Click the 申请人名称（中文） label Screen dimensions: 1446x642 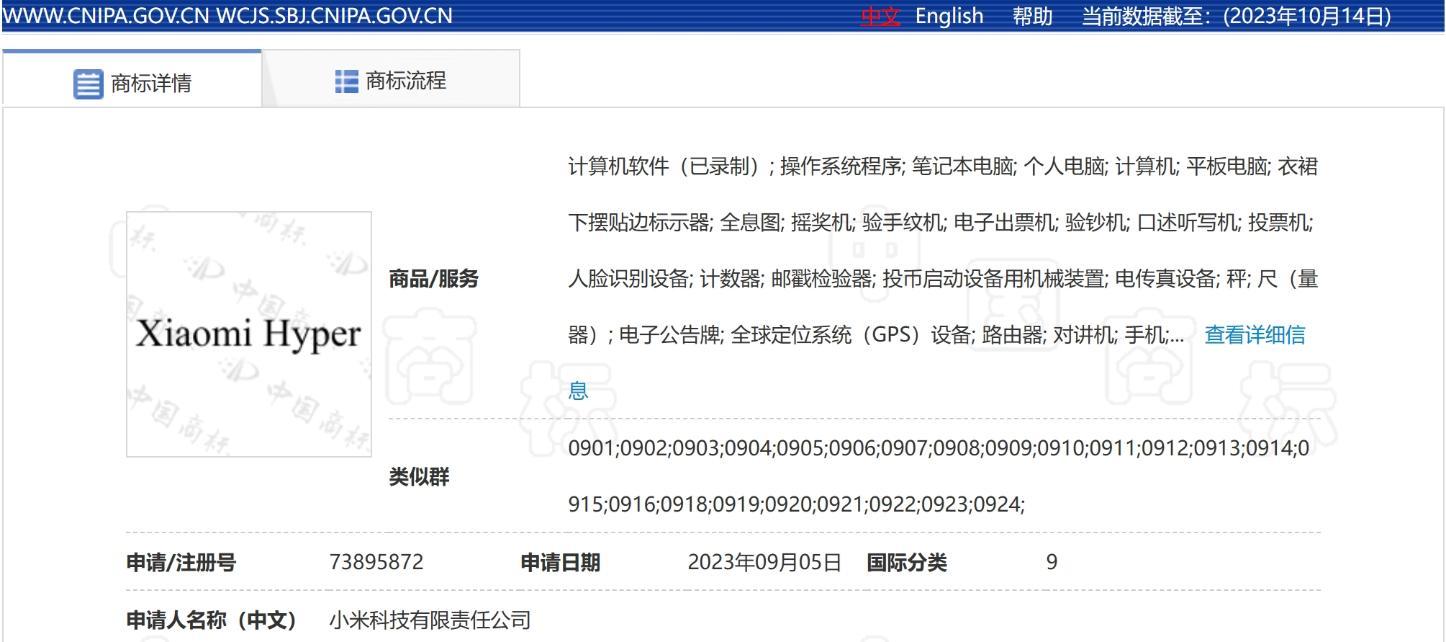pos(211,621)
